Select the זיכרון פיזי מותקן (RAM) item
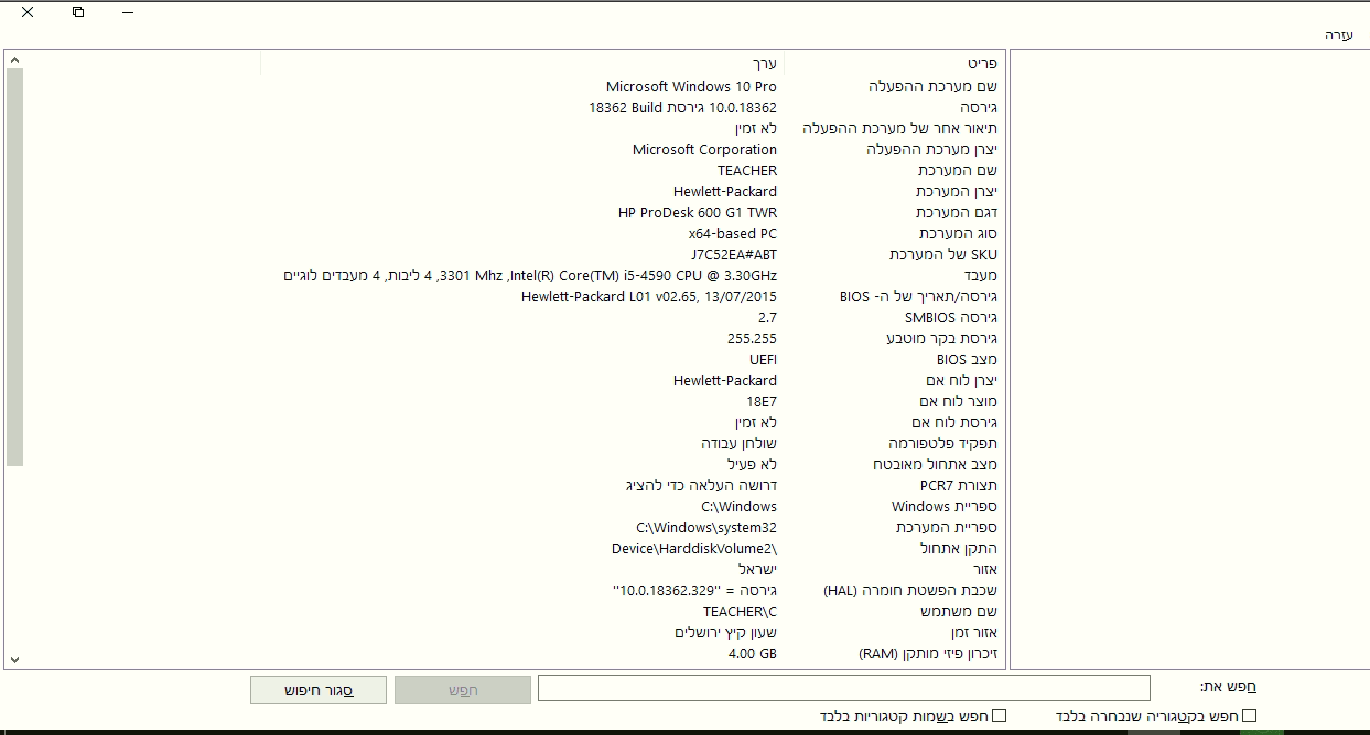1370x735 pixels. point(928,654)
